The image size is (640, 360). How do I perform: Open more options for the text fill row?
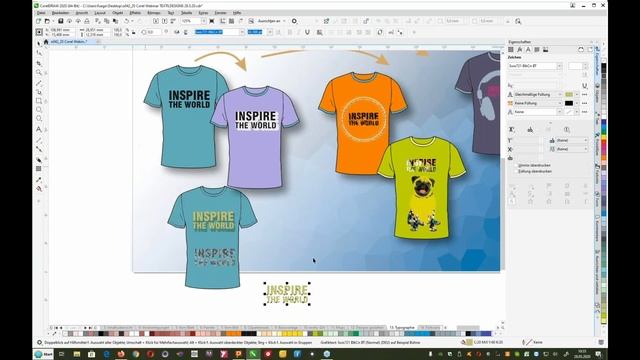[584, 94]
